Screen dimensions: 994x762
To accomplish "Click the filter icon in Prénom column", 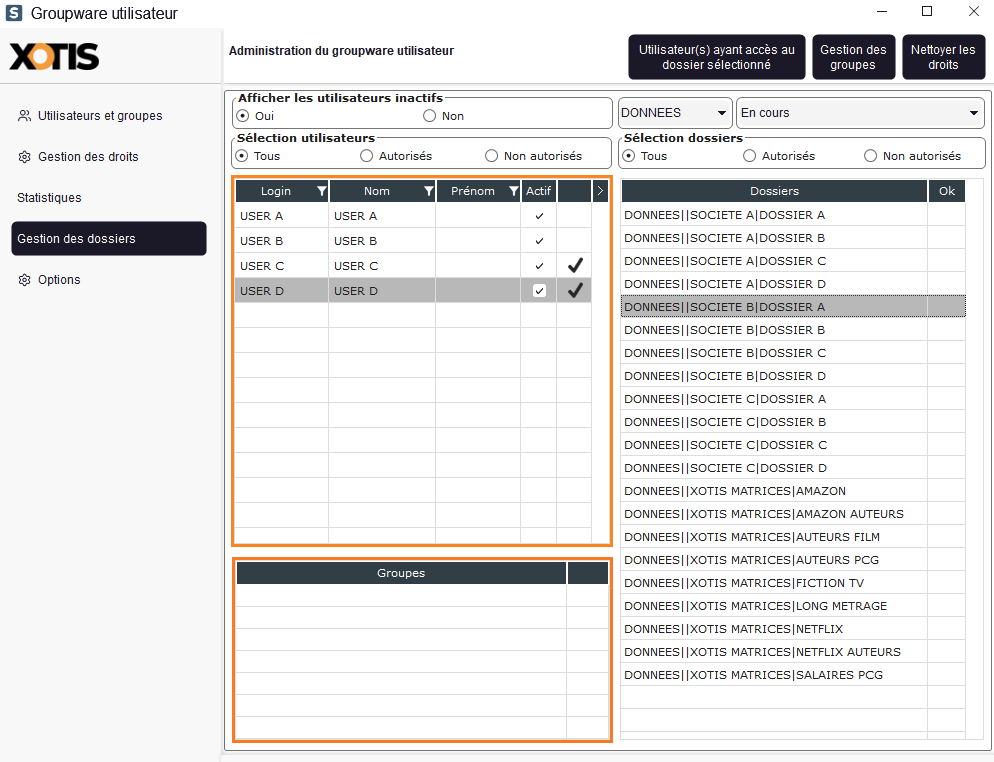I will [x=513, y=191].
